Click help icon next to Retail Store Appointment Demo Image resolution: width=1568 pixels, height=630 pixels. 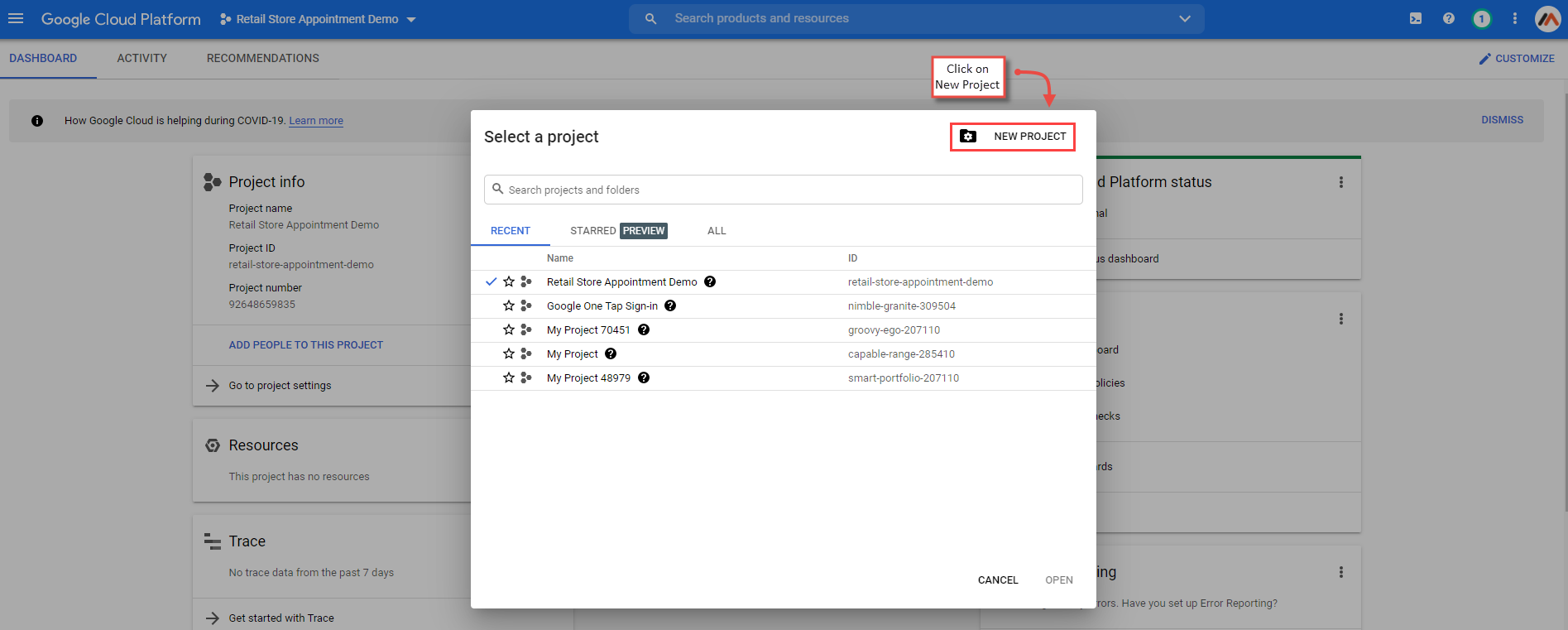[710, 282]
